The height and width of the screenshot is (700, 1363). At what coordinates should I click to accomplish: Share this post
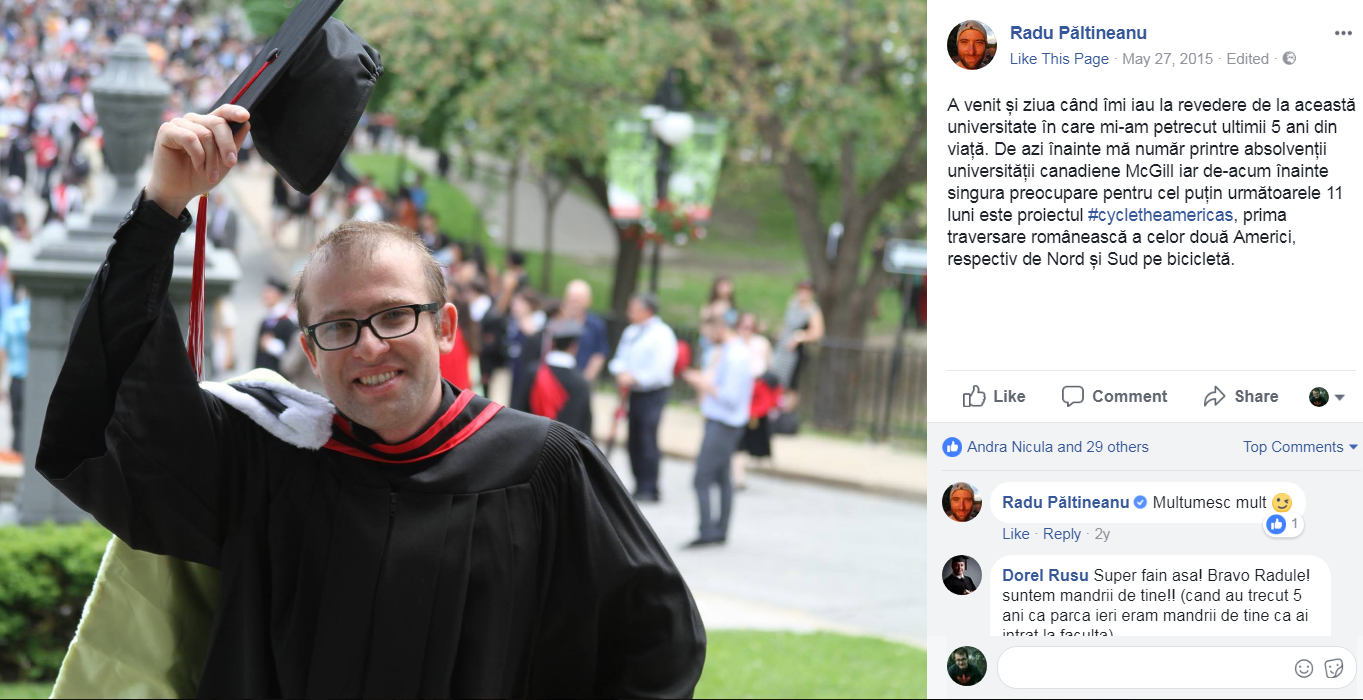tap(1241, 396)
